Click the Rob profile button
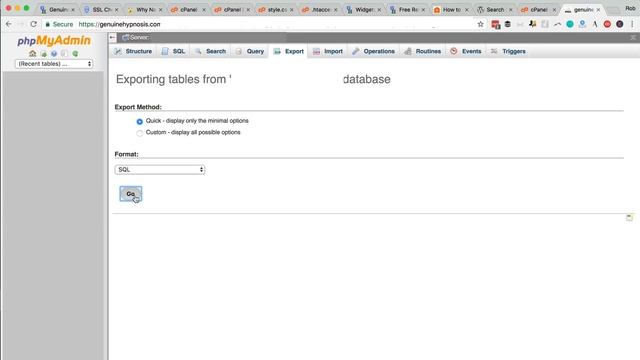 pyautogui.click(x=631, y=8)
